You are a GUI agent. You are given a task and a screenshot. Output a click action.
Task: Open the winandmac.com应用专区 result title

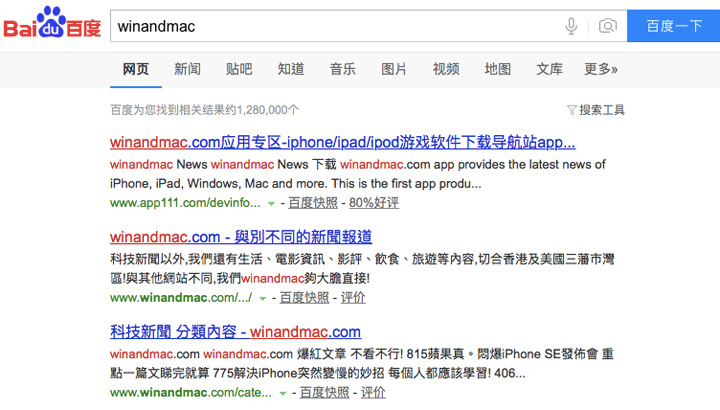click(342, 142)
